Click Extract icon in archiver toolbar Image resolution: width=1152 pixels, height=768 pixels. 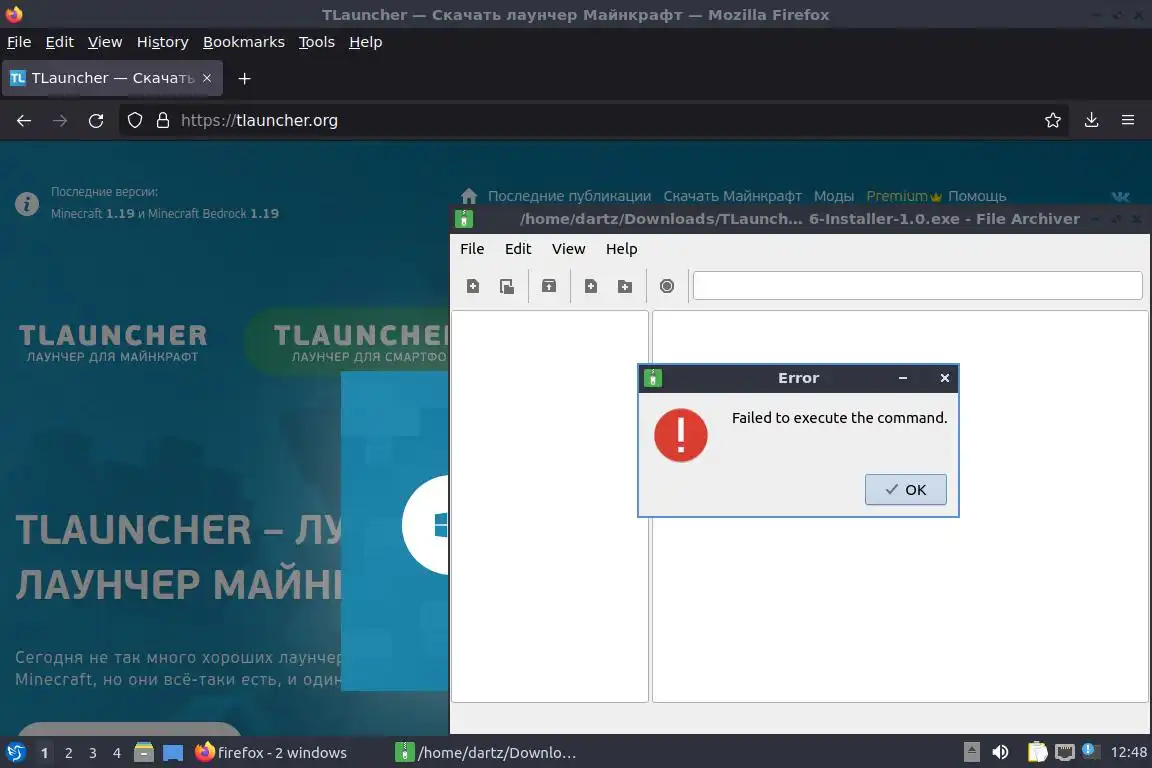549,286
